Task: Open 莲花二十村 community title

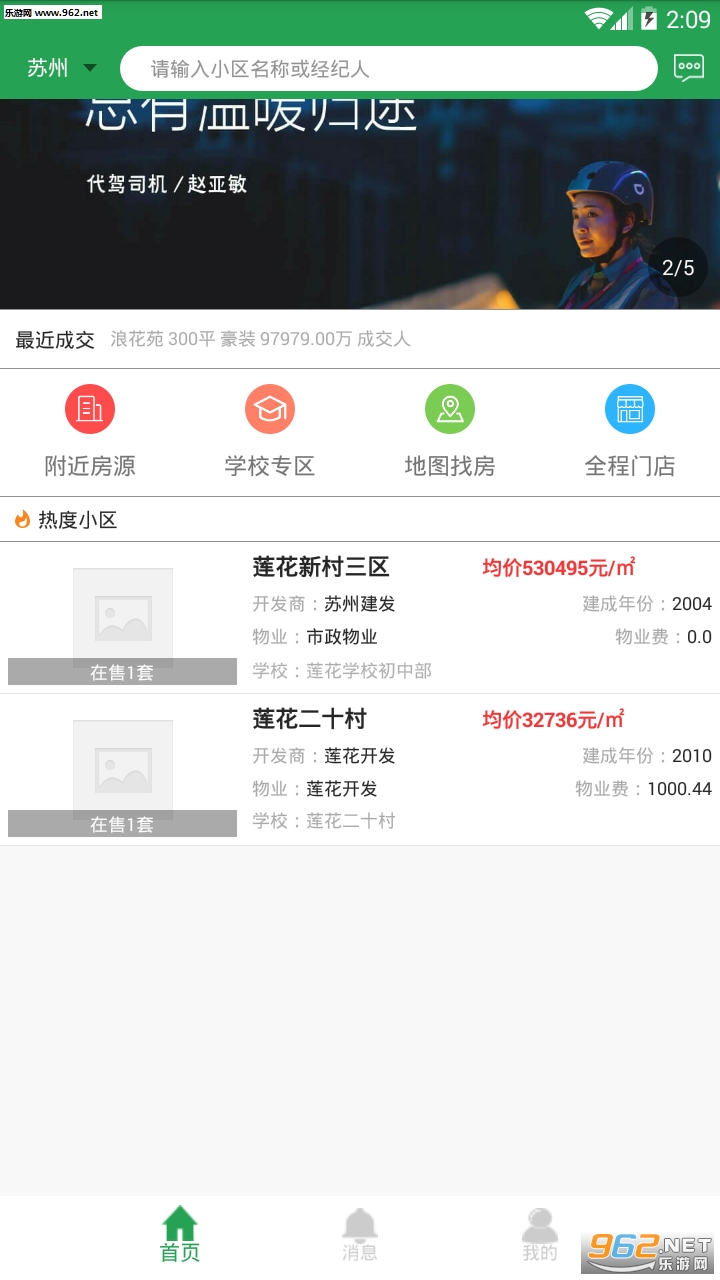Action: (x=310, y=719)
